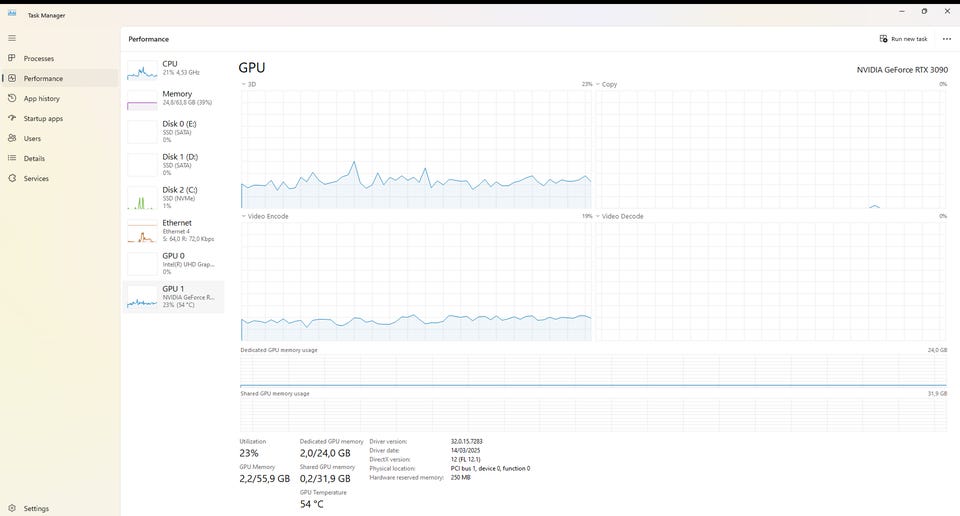The width and height of the screenshot is (960, 516).
Task: Open the App history page
Action: (x=59, y=99)
